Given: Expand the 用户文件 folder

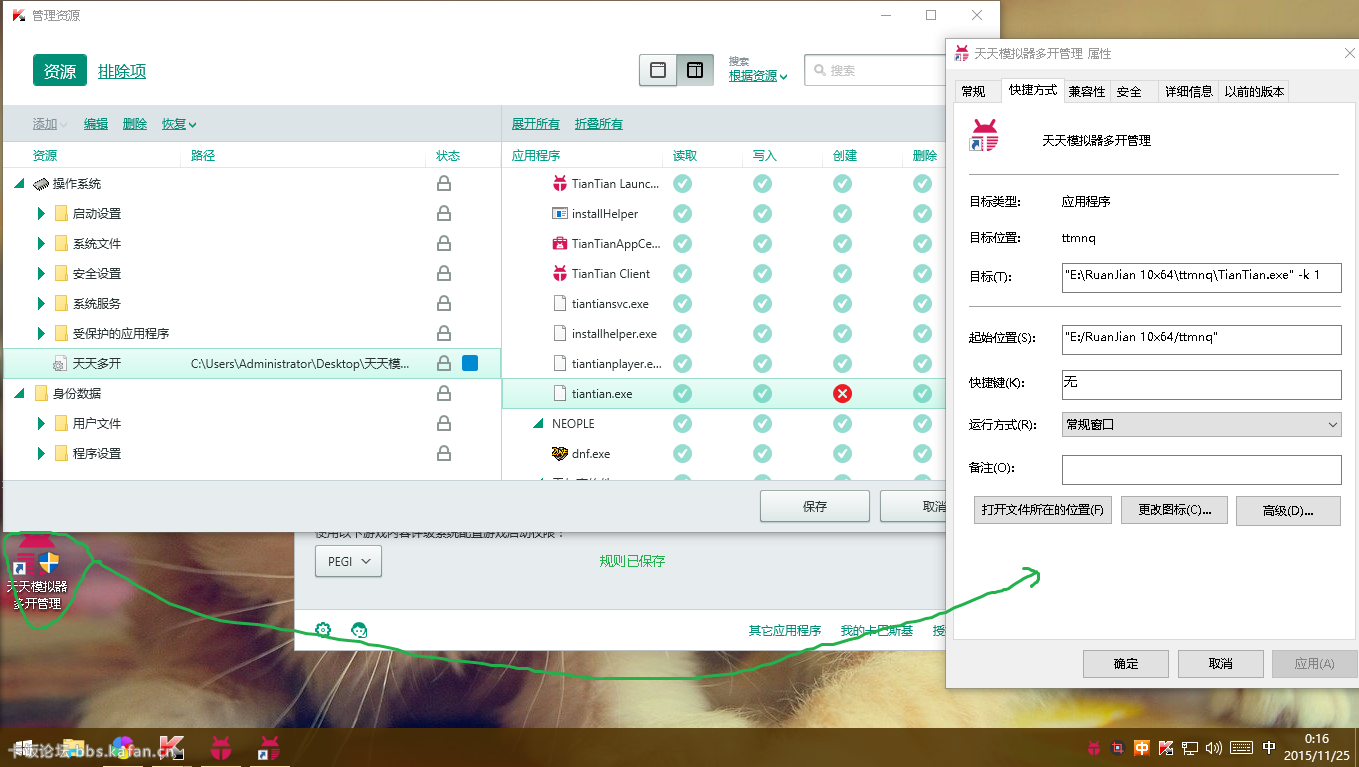Looking at the screenshot, I should pyautogui.click(x=40, y=424).
